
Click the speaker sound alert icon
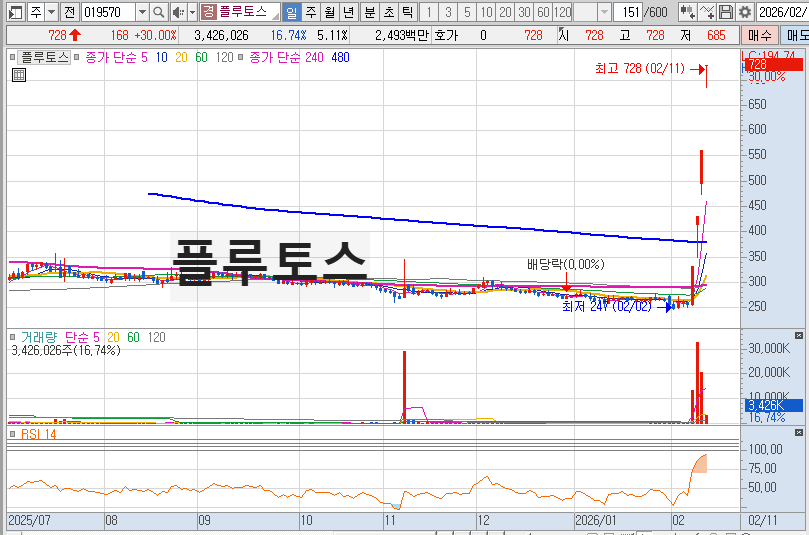tap(178, 12)
